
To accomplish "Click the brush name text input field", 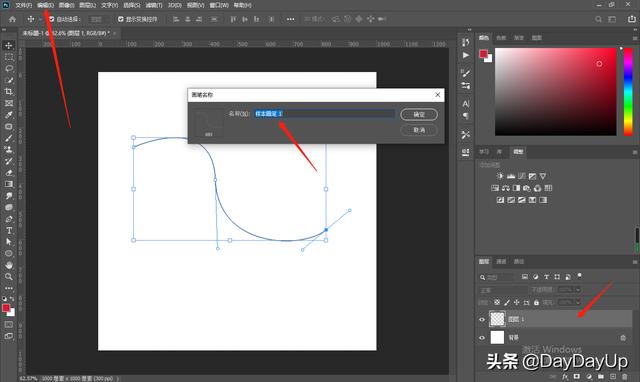I will click(x=324, y=114).
